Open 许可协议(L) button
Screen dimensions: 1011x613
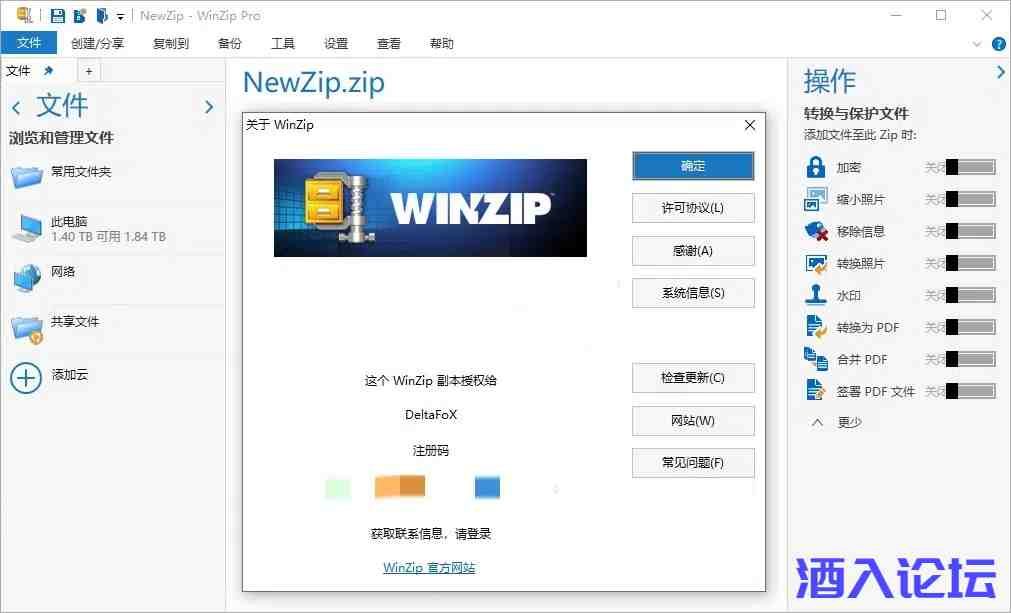(693, 208)
